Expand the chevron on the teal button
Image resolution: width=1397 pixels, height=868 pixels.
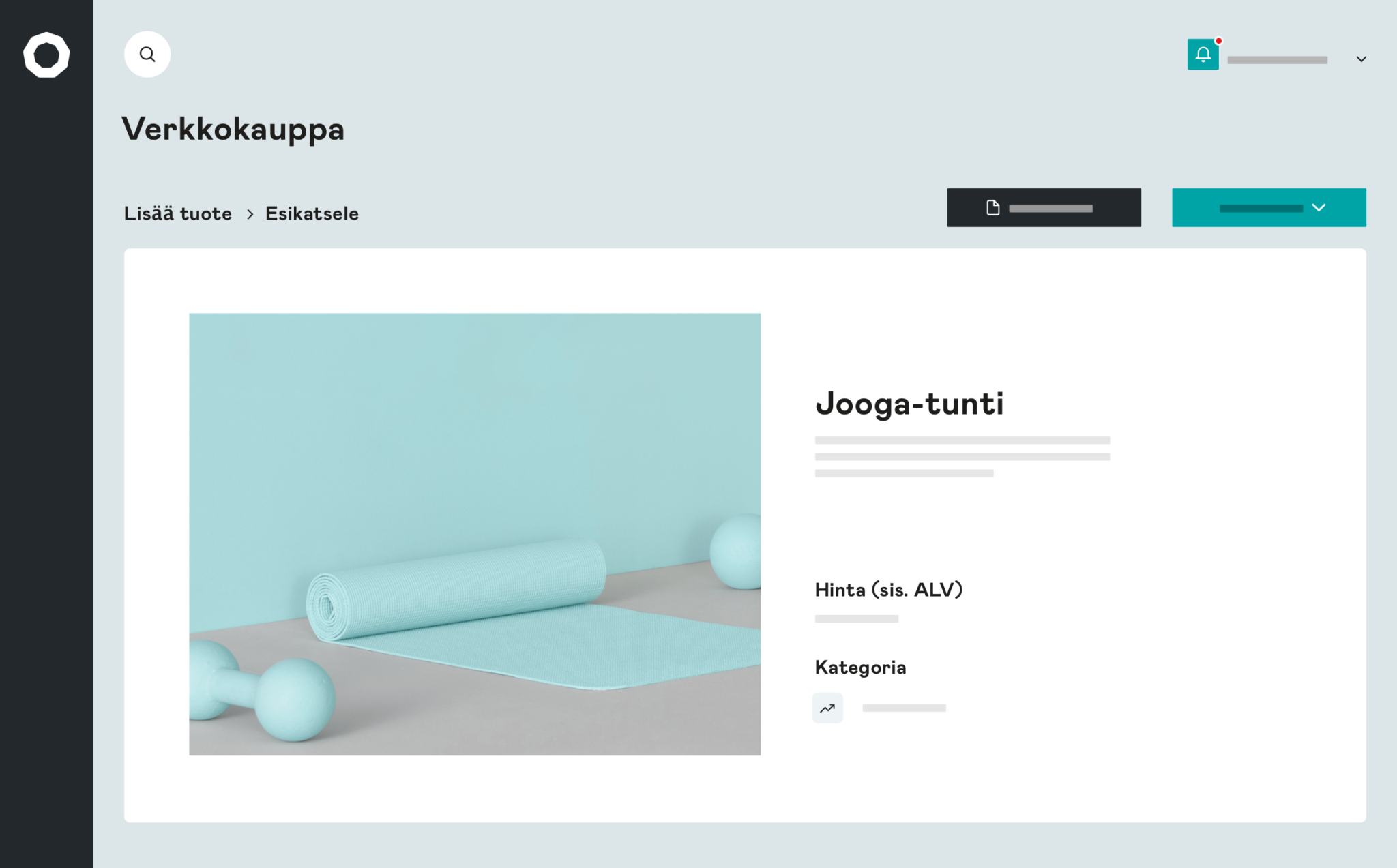pyautogui.click(x=1318, y=208)
